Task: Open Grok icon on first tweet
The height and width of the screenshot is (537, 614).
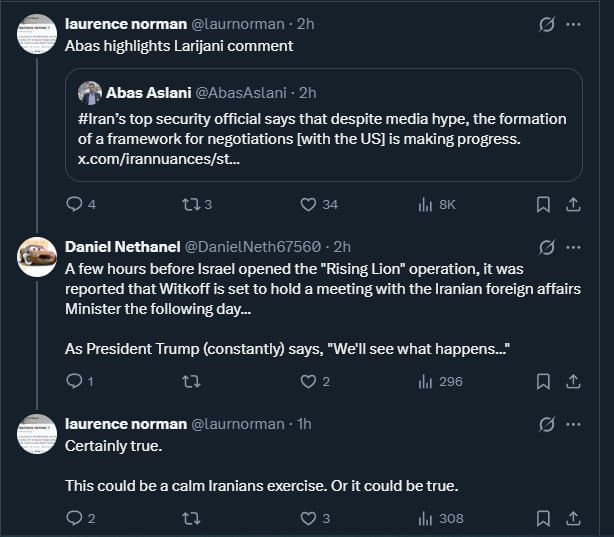Action: click(547, 24)
